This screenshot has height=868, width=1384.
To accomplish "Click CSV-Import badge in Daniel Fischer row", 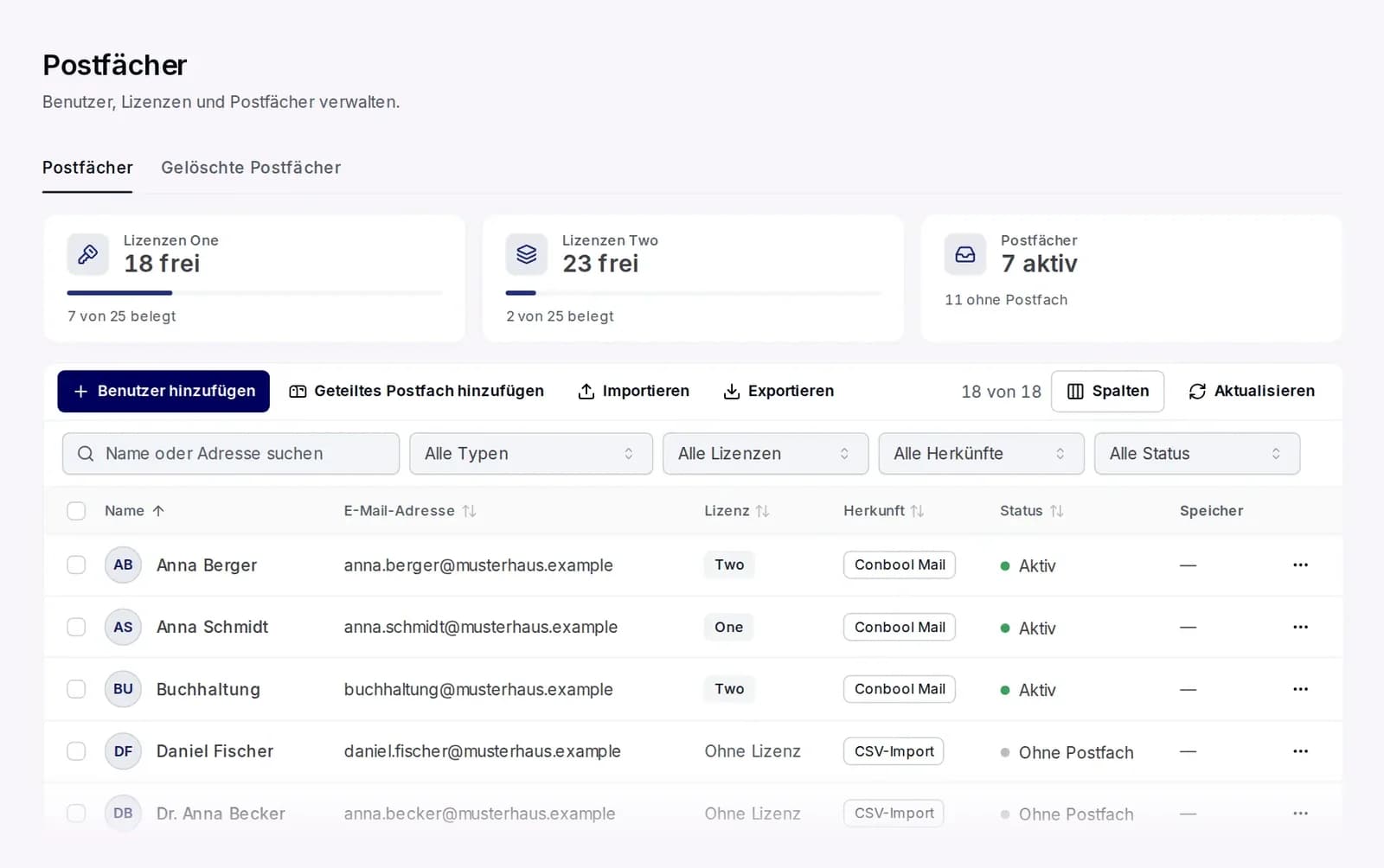I will [894, 751].
